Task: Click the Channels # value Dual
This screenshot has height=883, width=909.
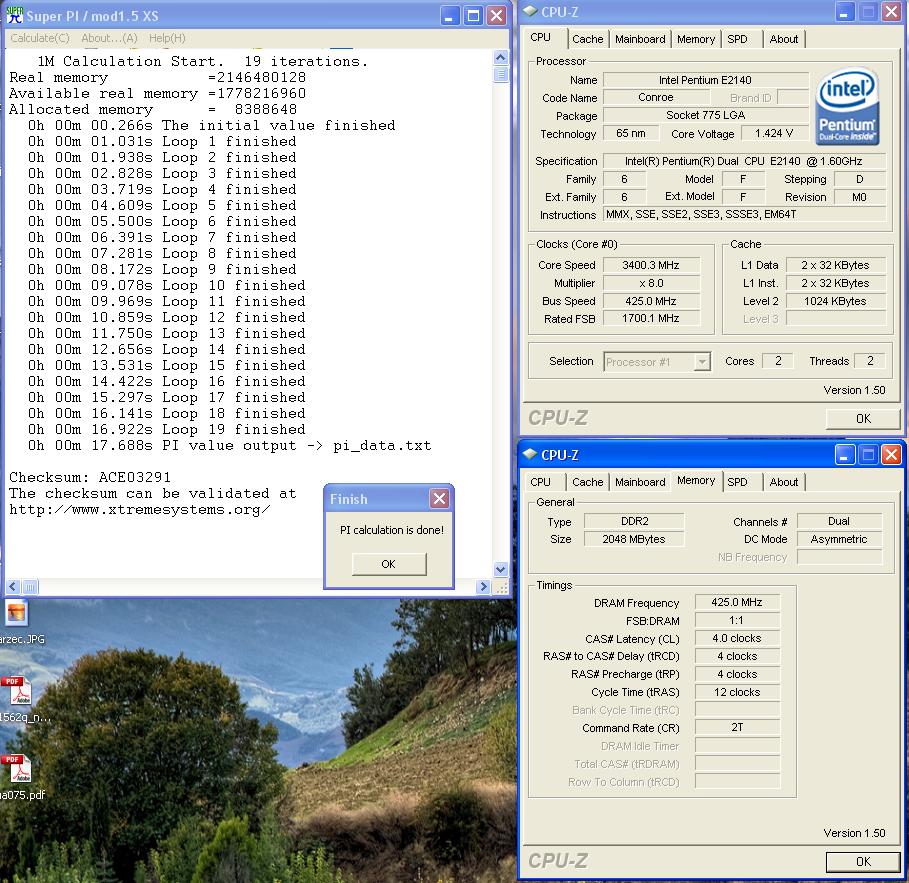Action: pos(839,521)
